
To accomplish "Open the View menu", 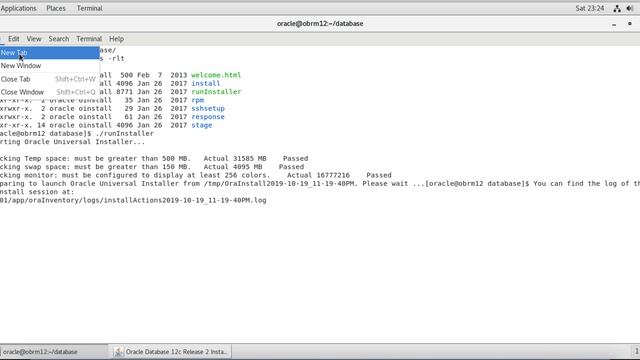I will tap(34, 39).
